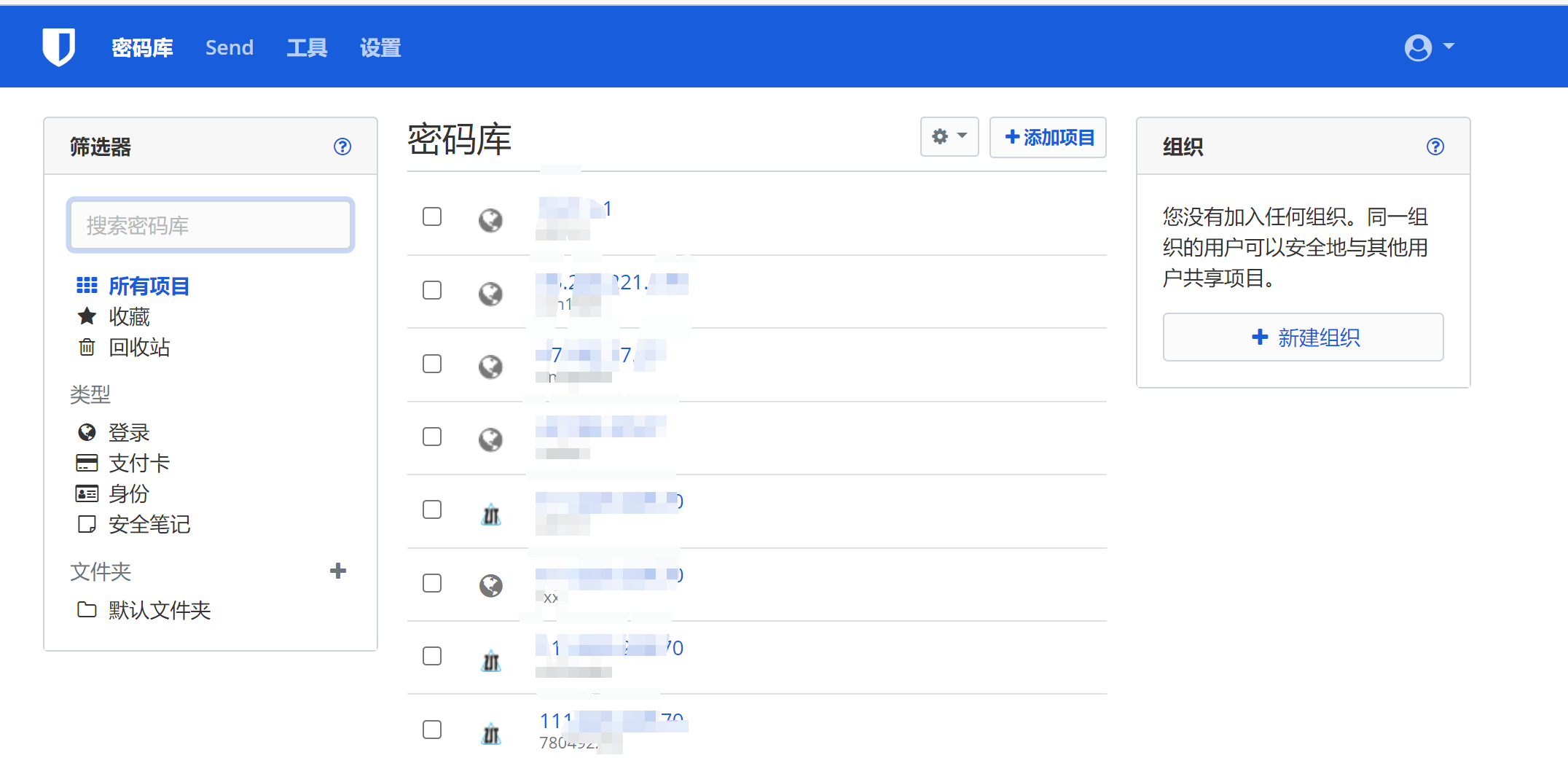Click the card icon beside 支付卡

click(87, 463)
